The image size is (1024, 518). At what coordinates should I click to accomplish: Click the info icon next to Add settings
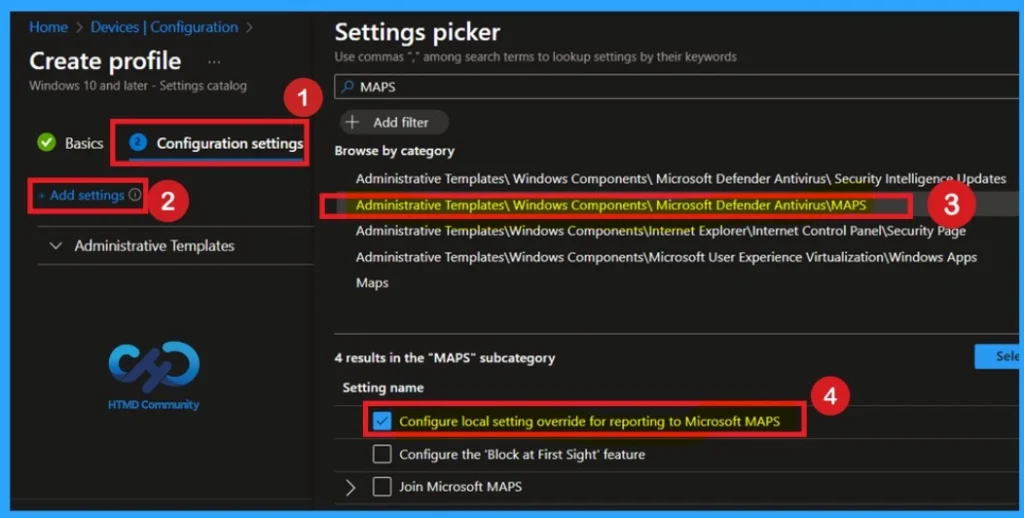coord(135,195)
